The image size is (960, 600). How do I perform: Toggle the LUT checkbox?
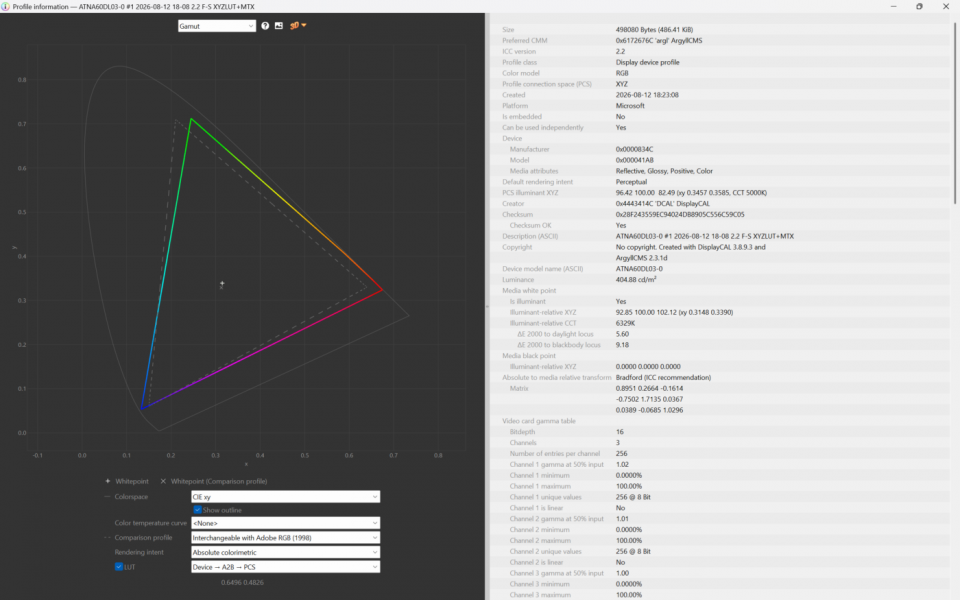119,566
